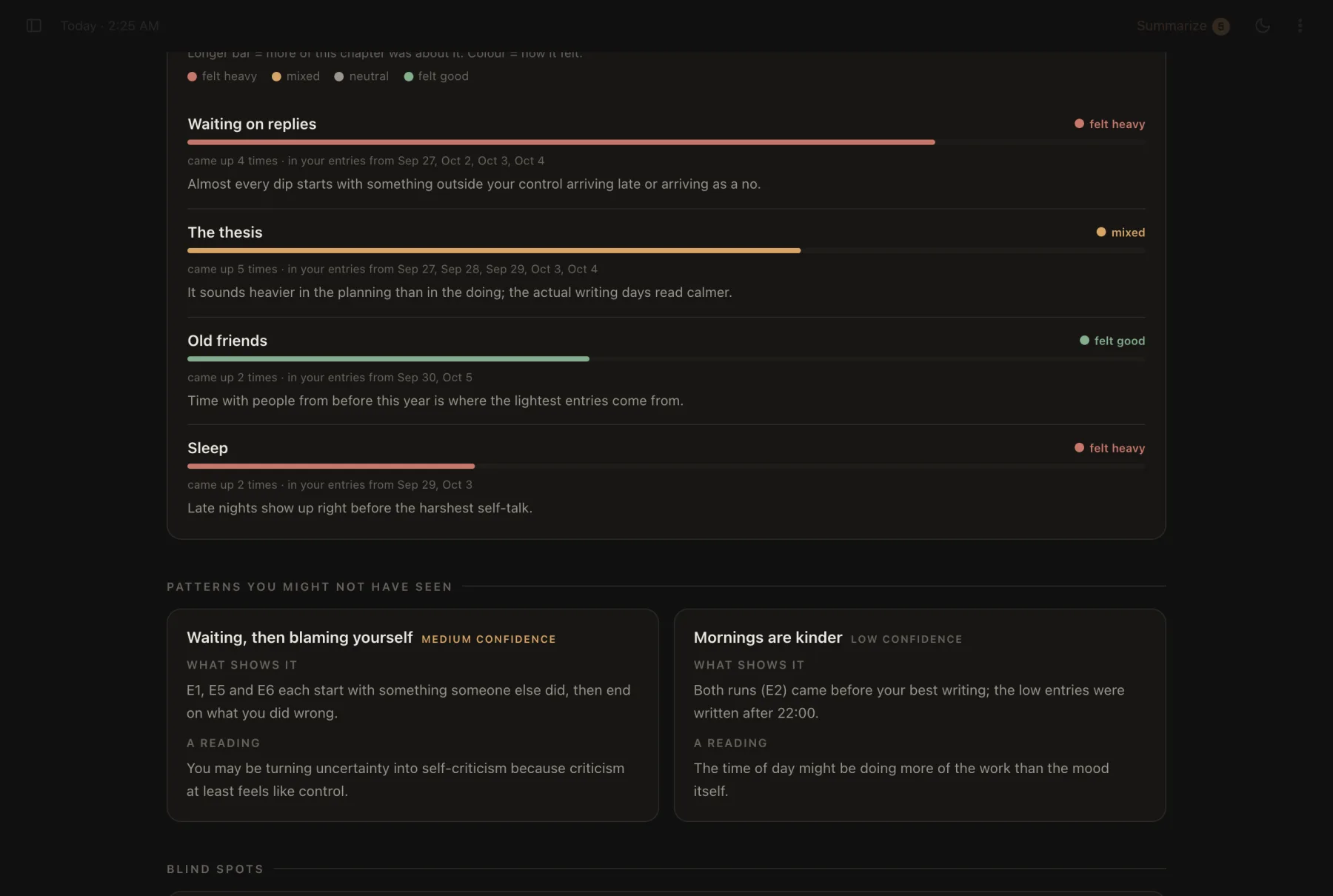Switch dark mode with moon icon
Viewport: 1333px width, 896px height.
click(1263, 26)
